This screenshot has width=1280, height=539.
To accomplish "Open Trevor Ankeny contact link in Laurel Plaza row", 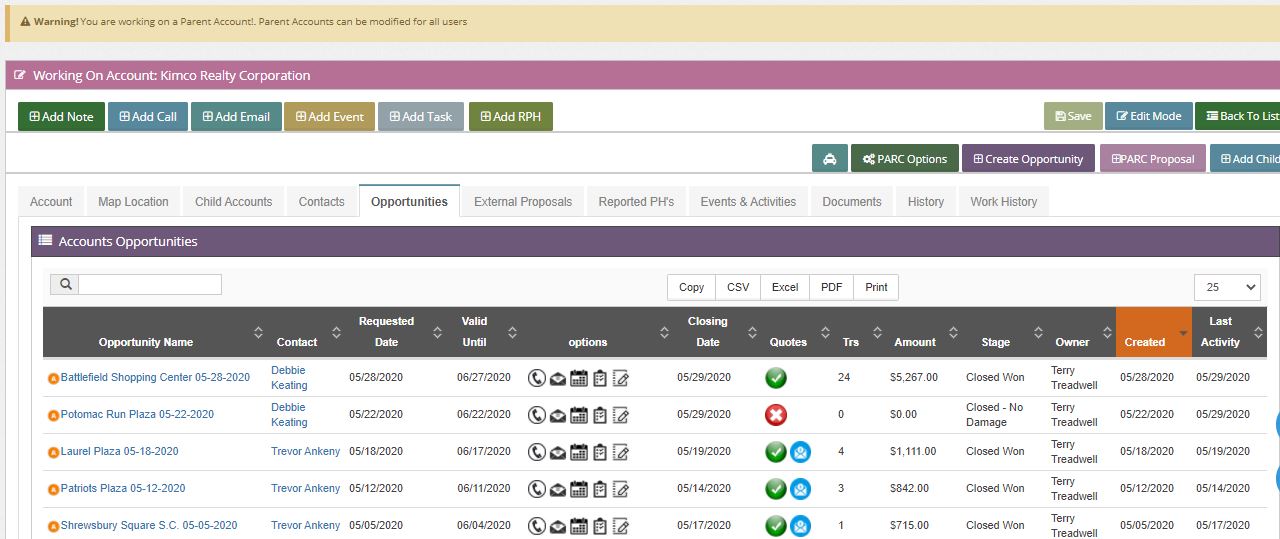I will click(305, 452).
